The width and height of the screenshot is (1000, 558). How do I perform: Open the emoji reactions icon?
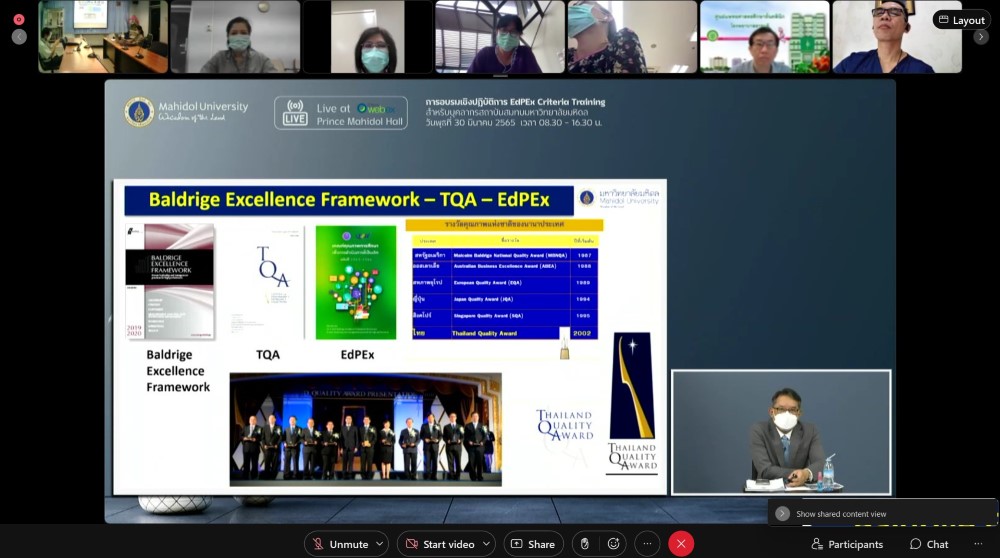click(613, 544)
